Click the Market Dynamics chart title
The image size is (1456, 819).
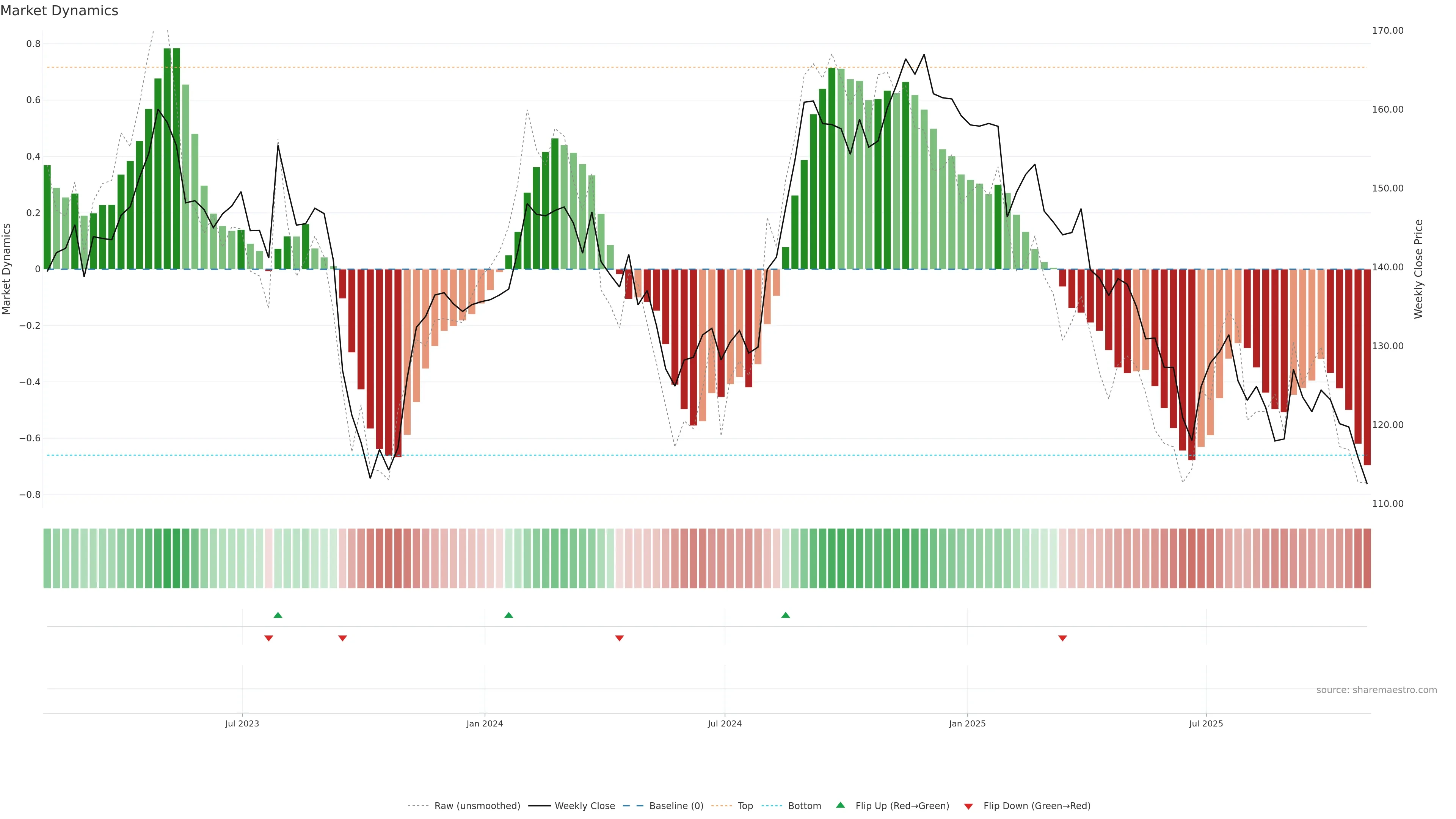coord(60,11)
